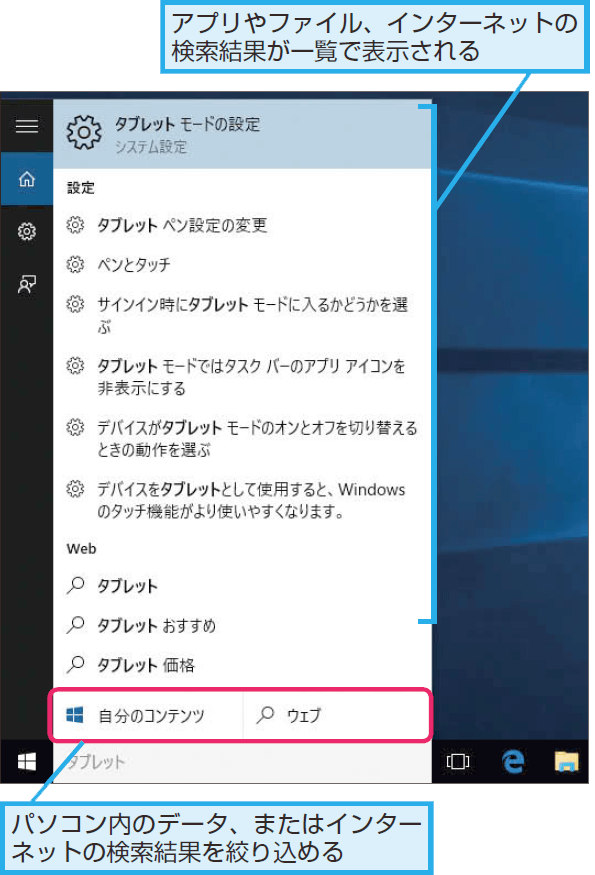The image size is (595, 875).
Task: Switch to the ウェブ filter tab
Action: pyautogui.click(x=337, y=715)
